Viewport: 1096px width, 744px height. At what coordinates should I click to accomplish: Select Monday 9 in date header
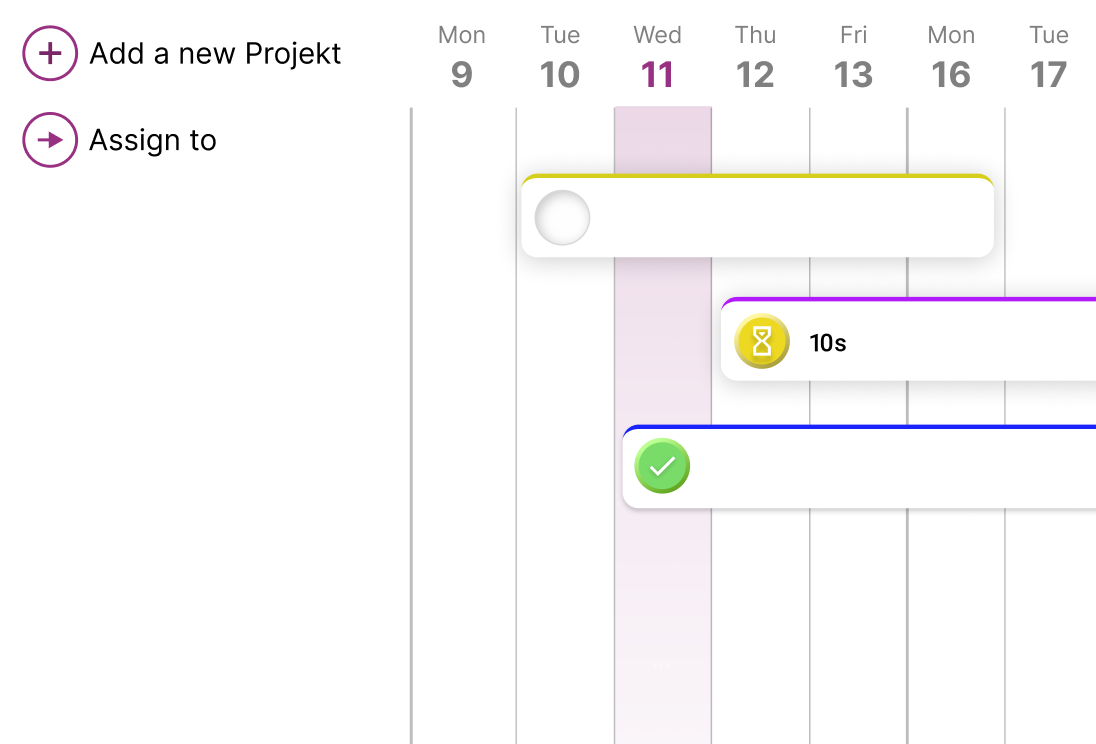pos(461,58)
